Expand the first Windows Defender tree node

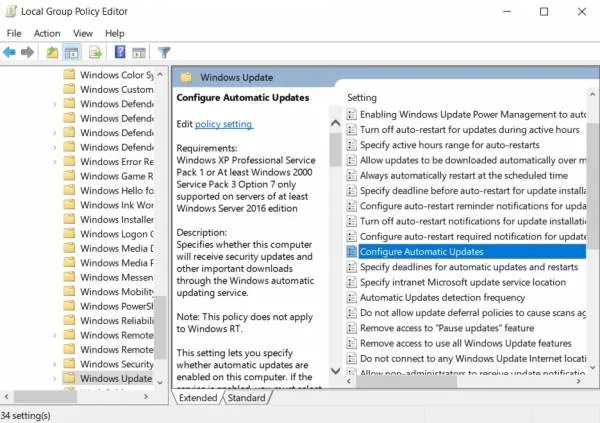click(x=55, y=104)
